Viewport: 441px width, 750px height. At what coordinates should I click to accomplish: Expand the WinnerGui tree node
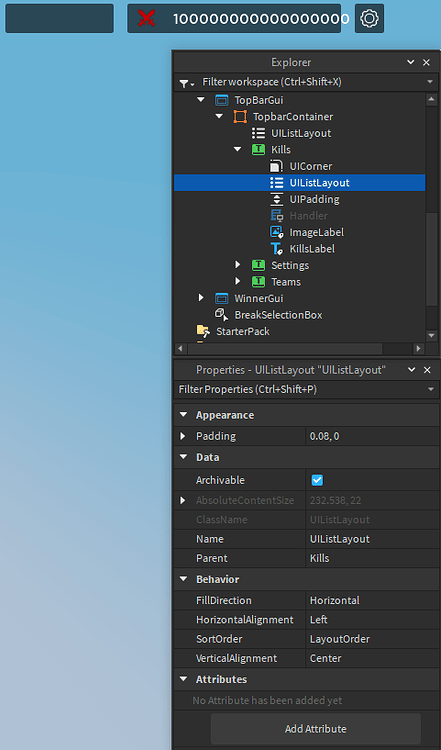[201, 298]
